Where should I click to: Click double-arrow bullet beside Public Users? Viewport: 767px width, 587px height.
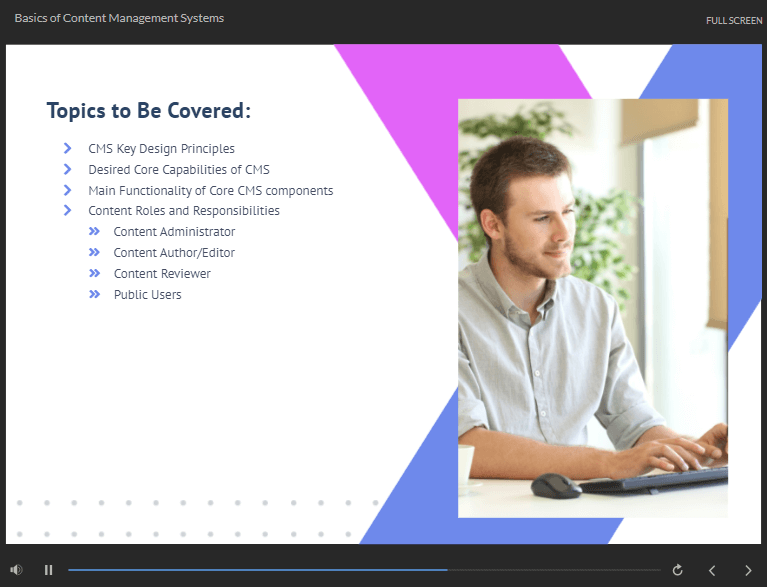click(94, 294)
